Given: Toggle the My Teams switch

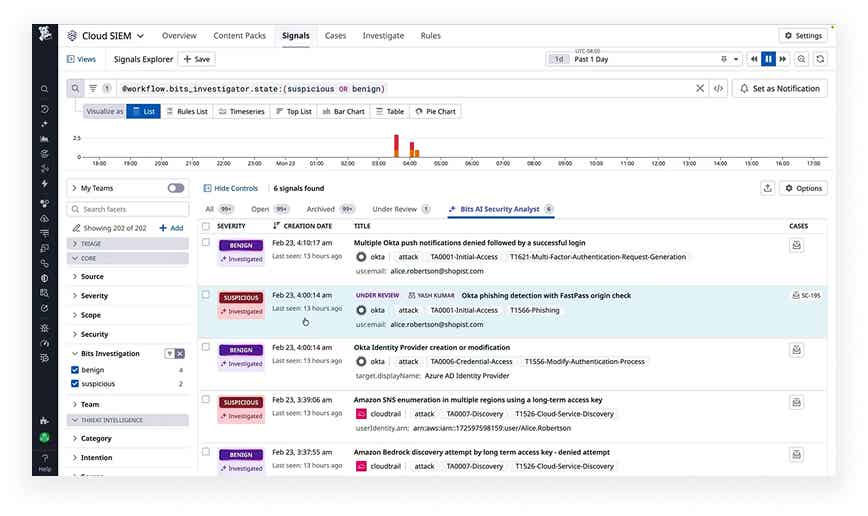Looking at the screenshot, I should 175,188.
